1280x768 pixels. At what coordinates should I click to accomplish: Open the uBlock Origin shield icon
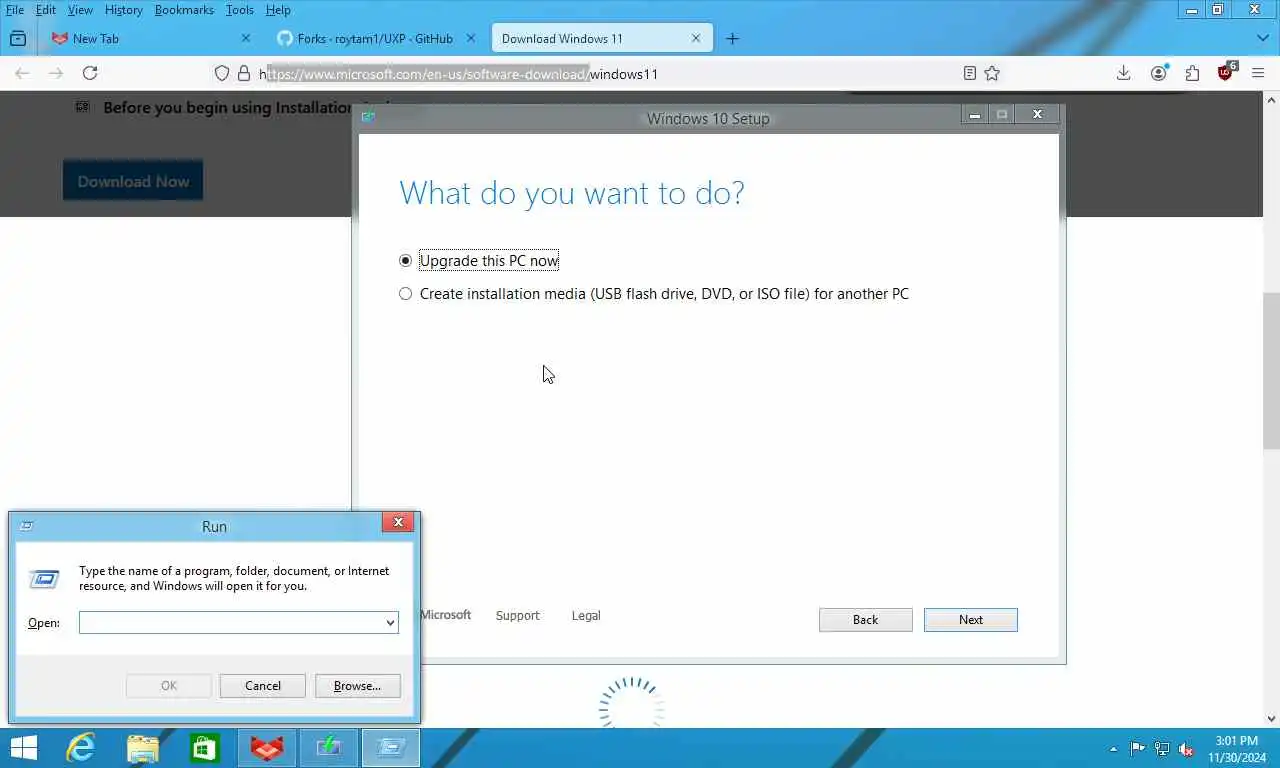(1227, 72)
